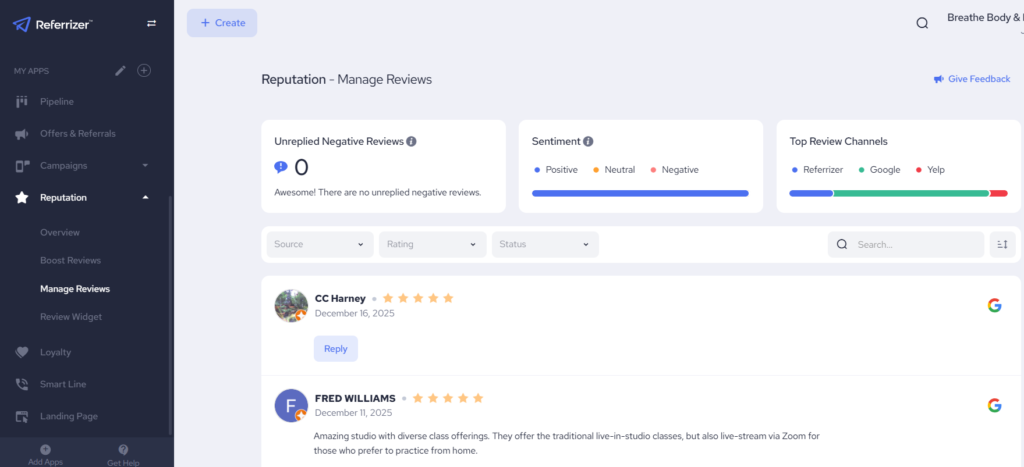Click the plus circle add app icon
This screenshot has height=467, width=1024.
coord(144,70)
